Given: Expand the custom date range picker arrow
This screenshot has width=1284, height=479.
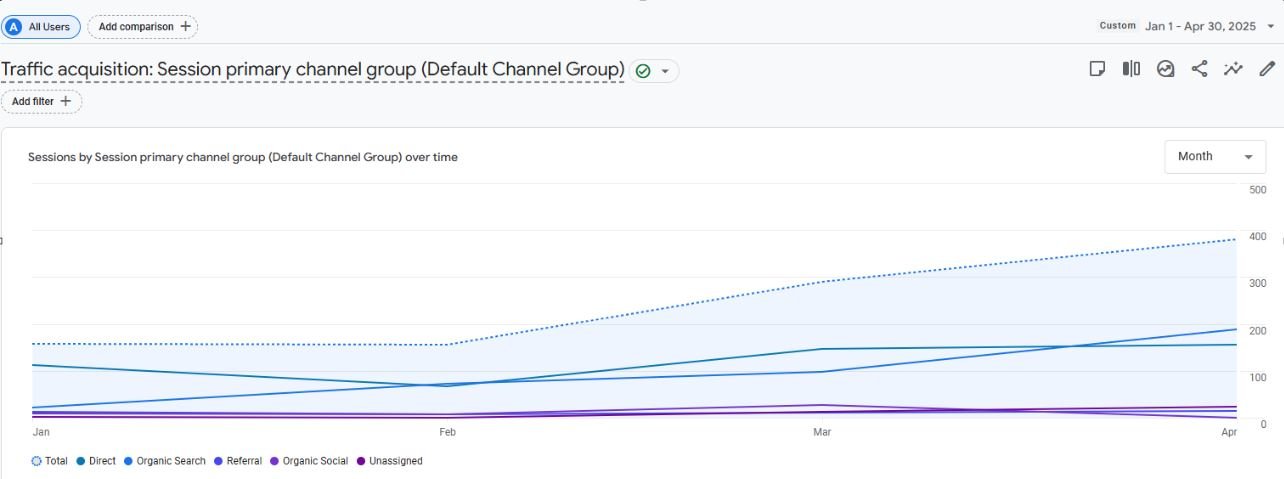Looking at the screenshot, I should (x=1271, y=26).
